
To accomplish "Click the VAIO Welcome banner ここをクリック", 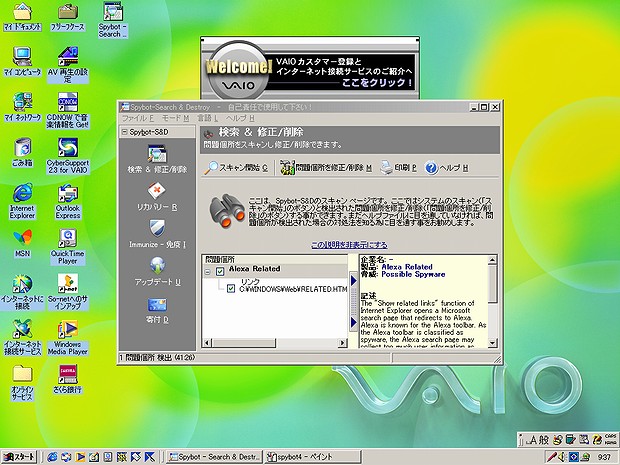I will click(x=377, y=83).
